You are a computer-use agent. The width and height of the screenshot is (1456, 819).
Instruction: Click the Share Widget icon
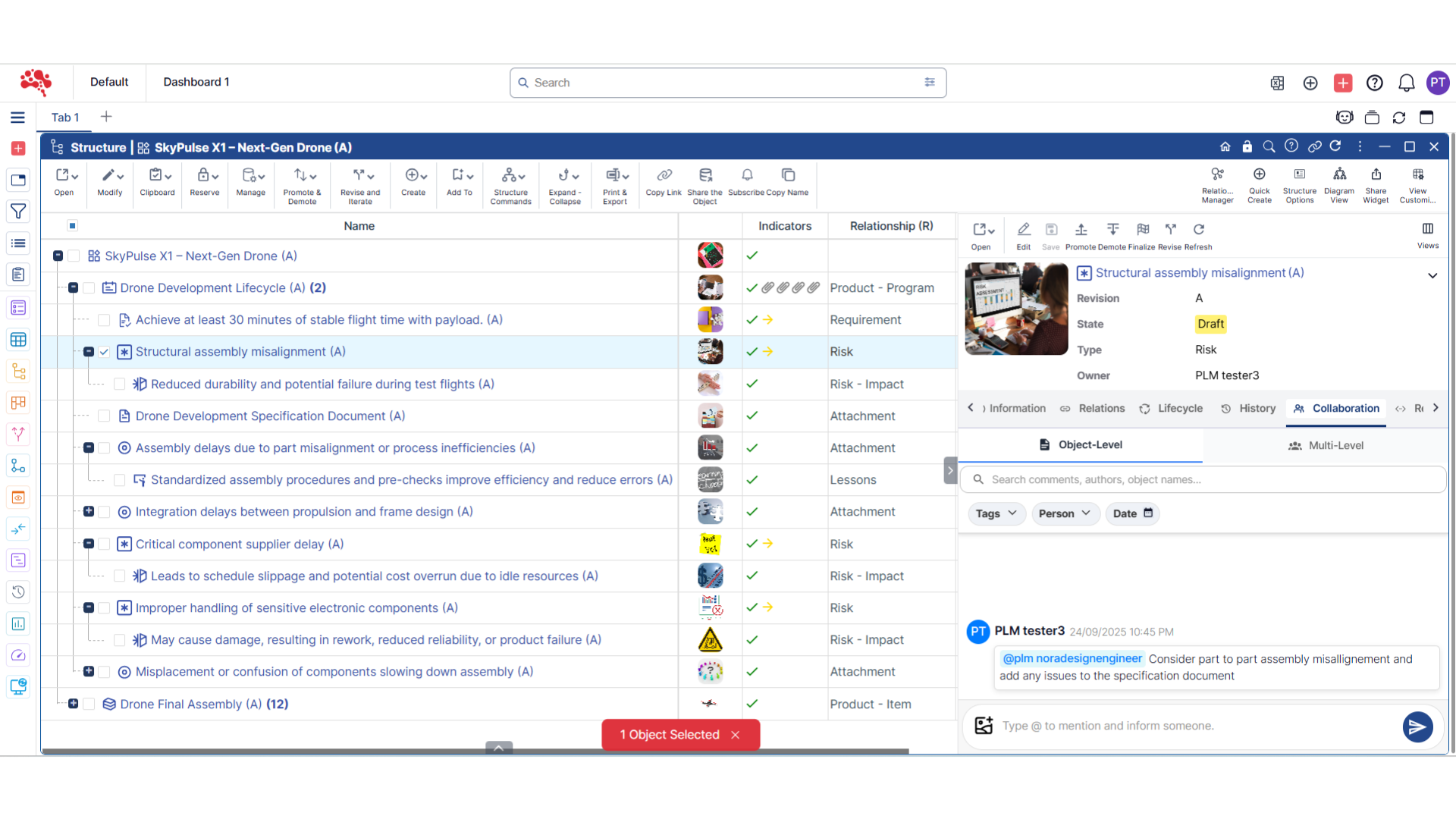tap(1376, 184)
